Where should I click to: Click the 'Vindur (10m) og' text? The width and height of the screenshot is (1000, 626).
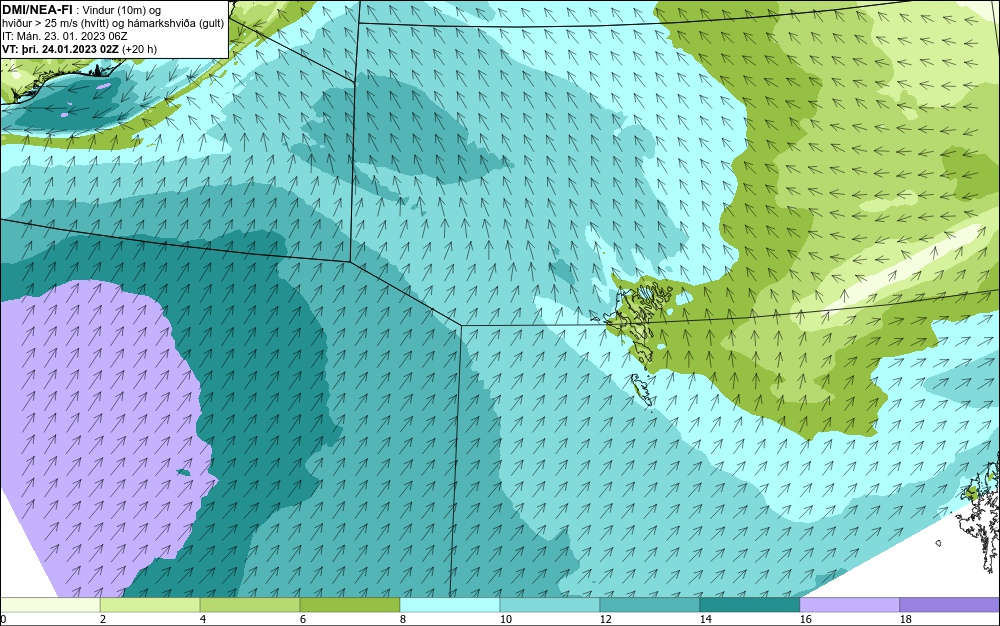coord(124,10)
